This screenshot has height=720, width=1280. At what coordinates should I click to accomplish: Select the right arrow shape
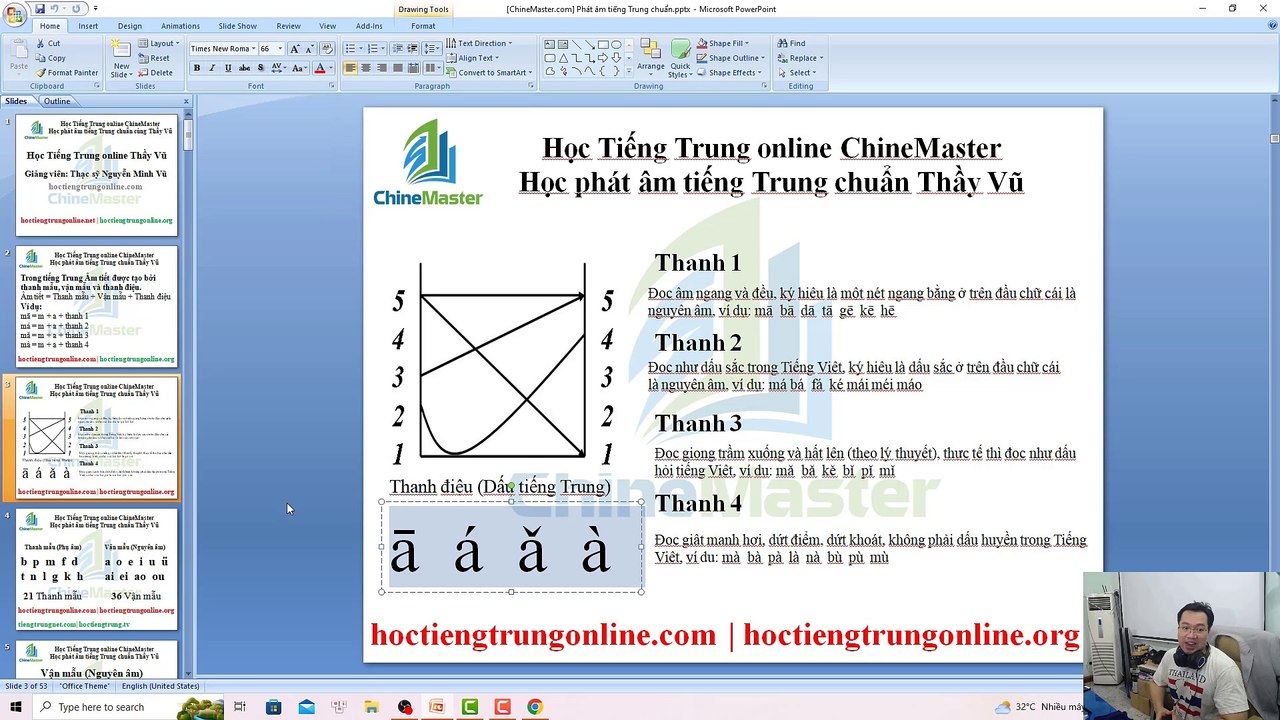(603, 58)
